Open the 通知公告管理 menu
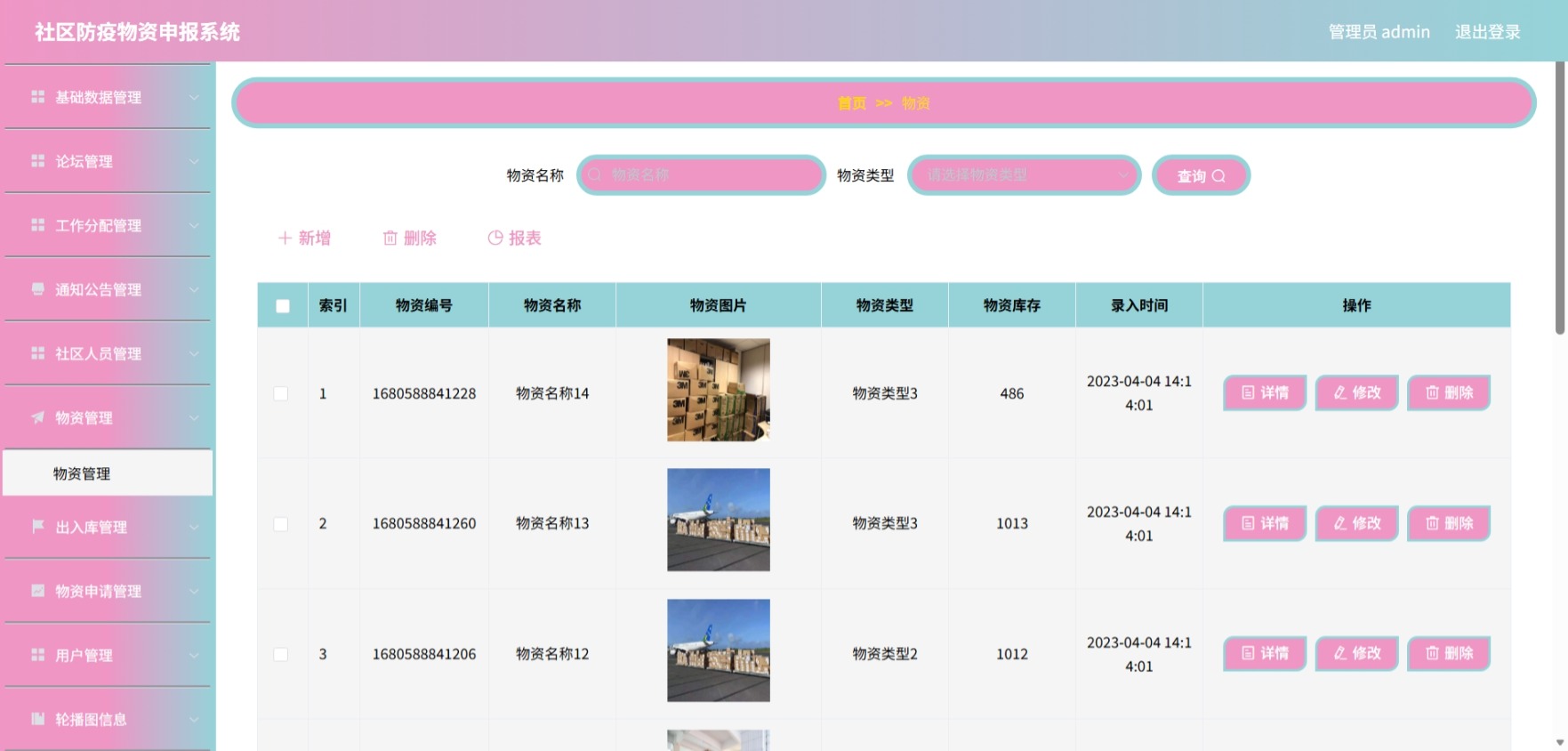The width and height of the screenshot is (1568, 751). pos(108,289)
